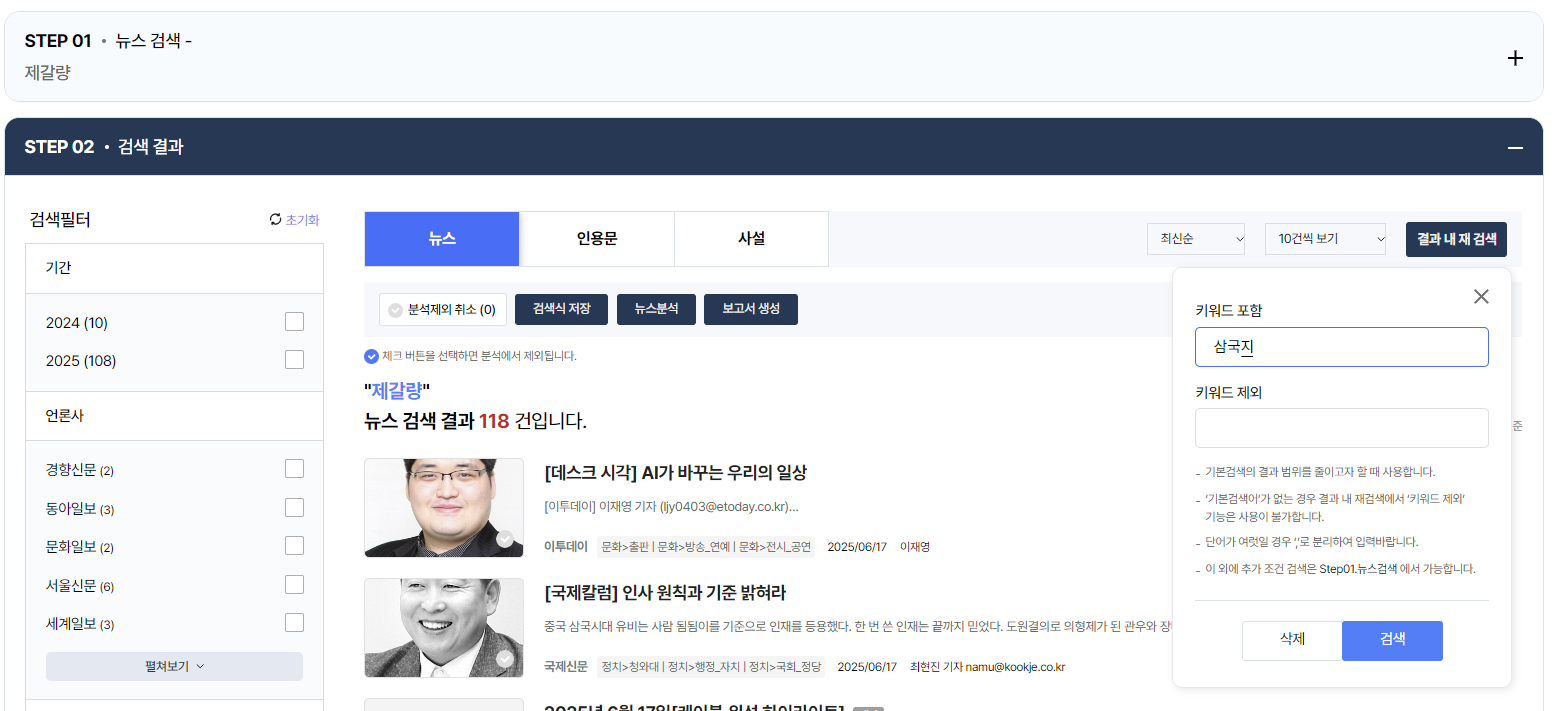Check the 2025 (108) year filter checkbox
Screen dimensions: 1555x711
point(294,360)
